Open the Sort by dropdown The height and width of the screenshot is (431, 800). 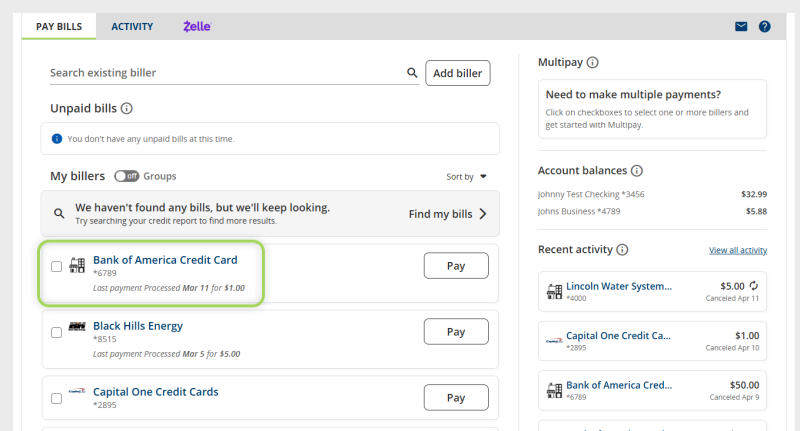(x=466, y=176)
